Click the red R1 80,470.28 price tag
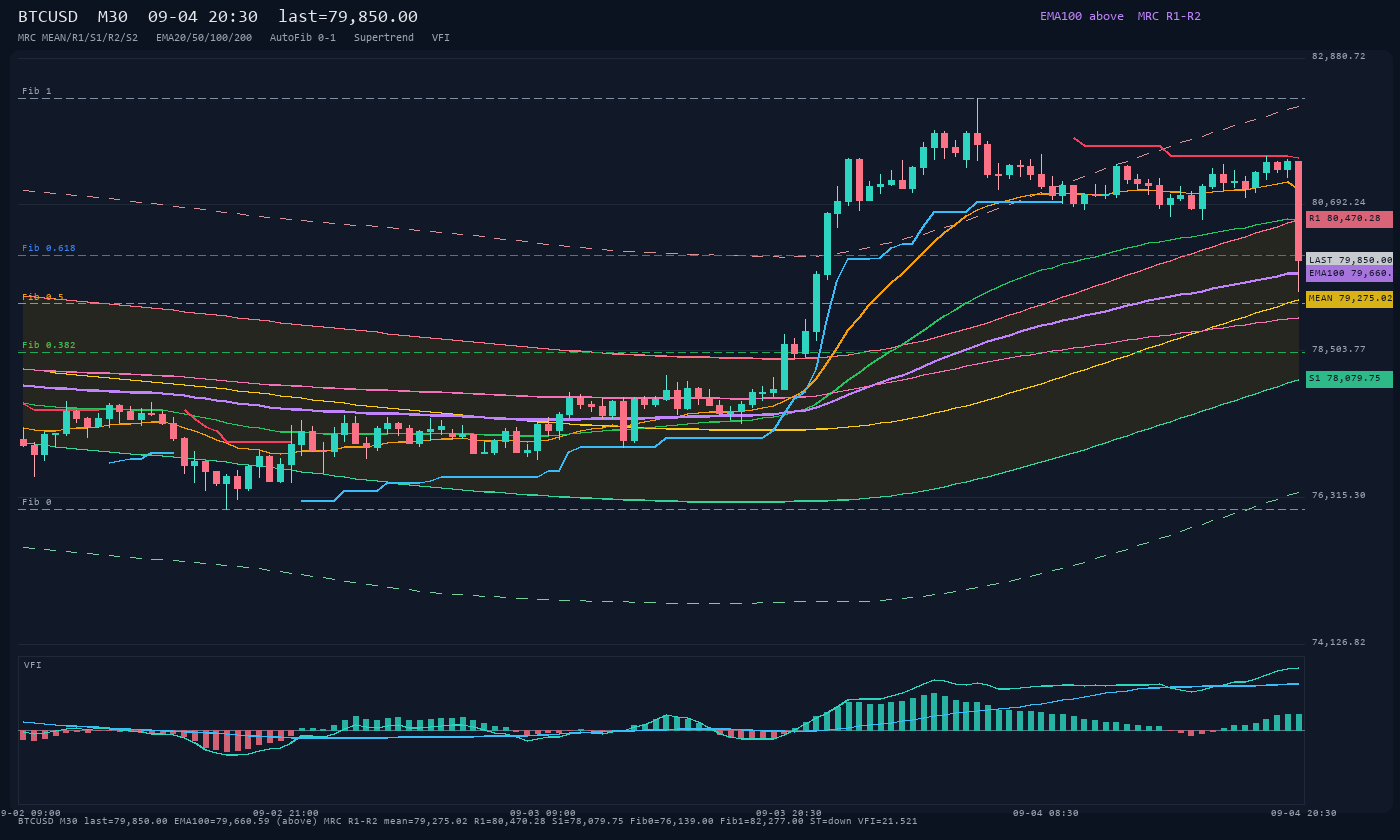This screenshot has height=840, width=1400. (1349, 218)
